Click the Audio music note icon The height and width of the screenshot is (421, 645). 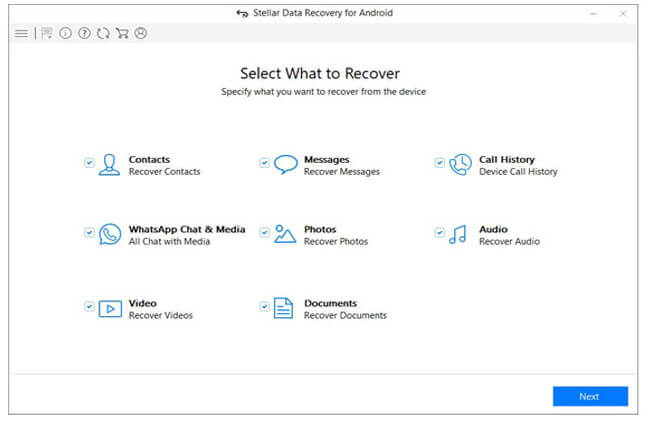(459, 235)
